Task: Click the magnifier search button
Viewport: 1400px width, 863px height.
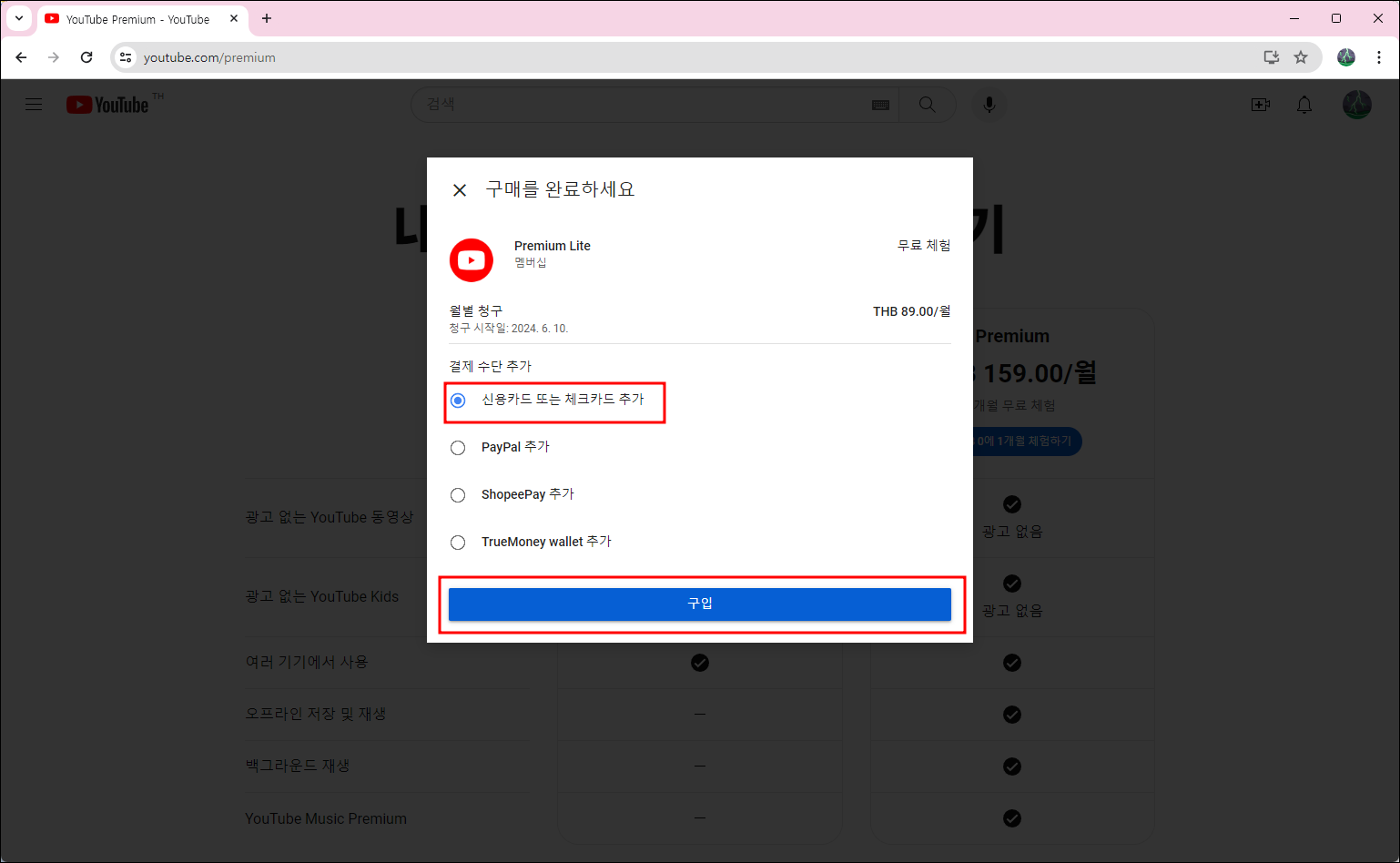Action: [927, 105]
